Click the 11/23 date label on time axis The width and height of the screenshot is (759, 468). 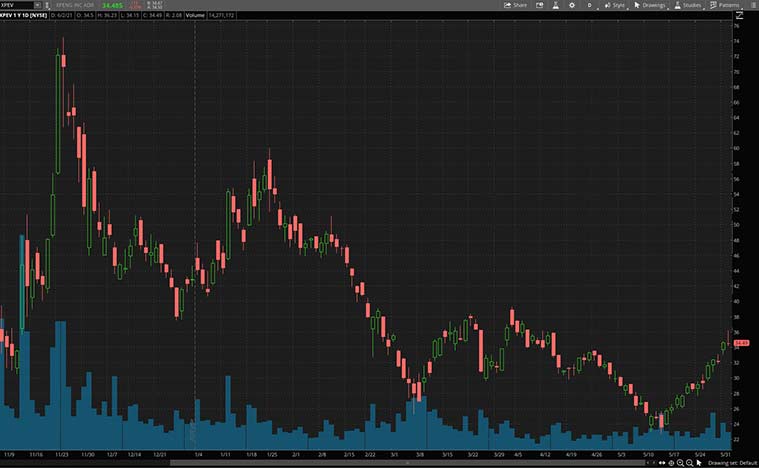61,455
